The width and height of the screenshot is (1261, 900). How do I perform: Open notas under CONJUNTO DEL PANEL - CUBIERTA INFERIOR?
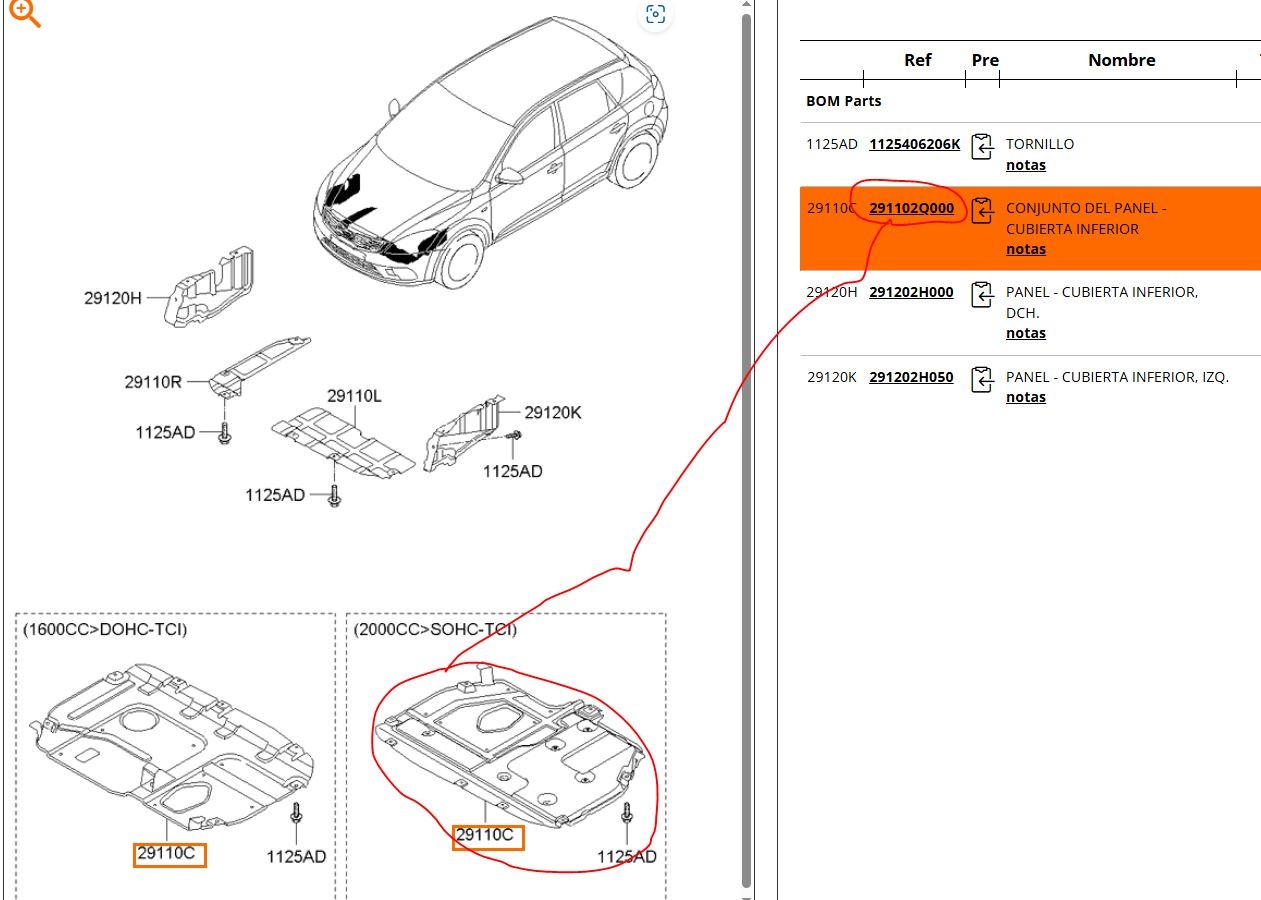point(1025,249)
